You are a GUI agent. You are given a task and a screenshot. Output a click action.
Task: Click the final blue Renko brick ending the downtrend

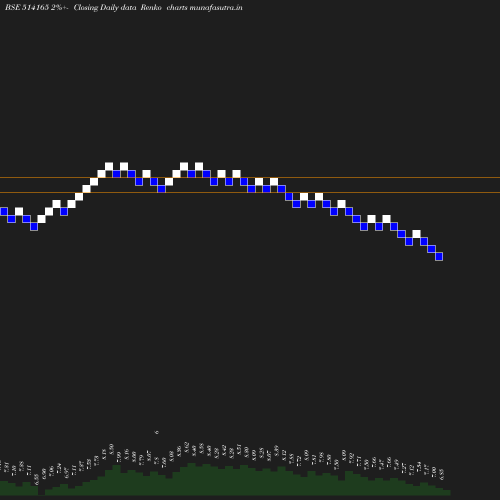(439, 256)
